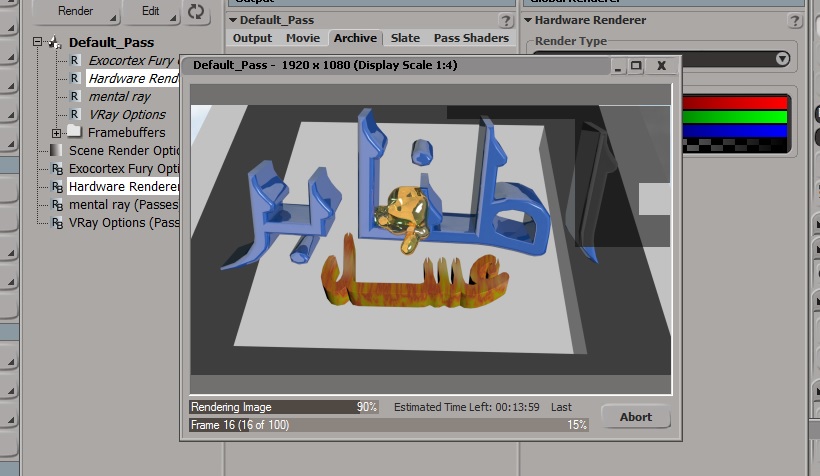Select Exocortex Fury under Default_Pass
The width and height of the screenshot is (820, 476).
coord(133,61)
